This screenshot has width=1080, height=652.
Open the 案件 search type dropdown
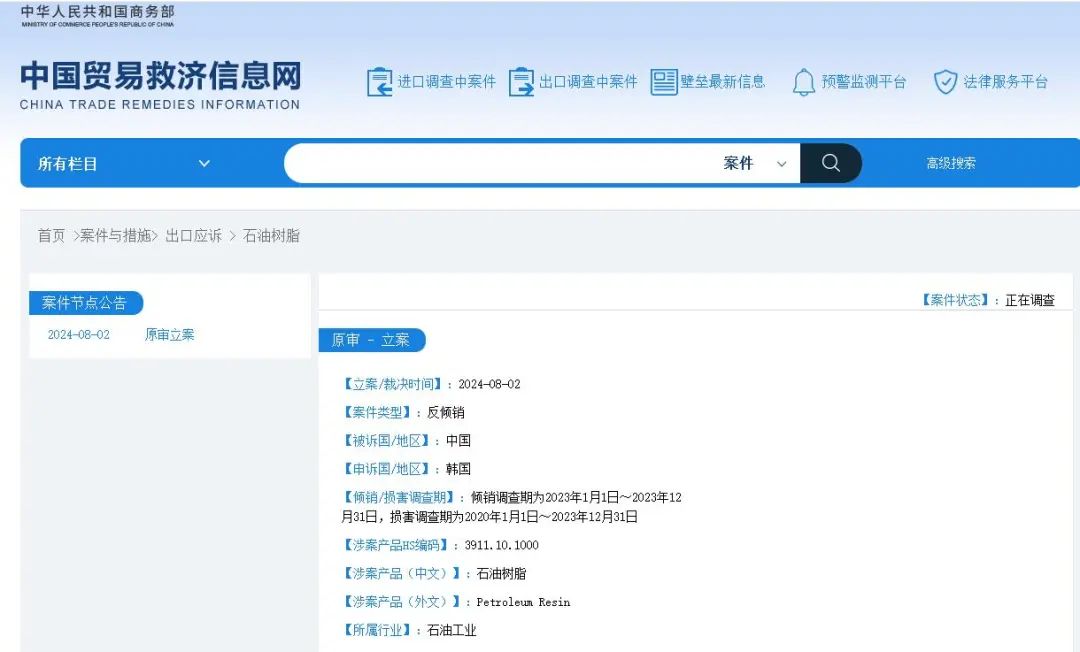[x=754, y=163]
